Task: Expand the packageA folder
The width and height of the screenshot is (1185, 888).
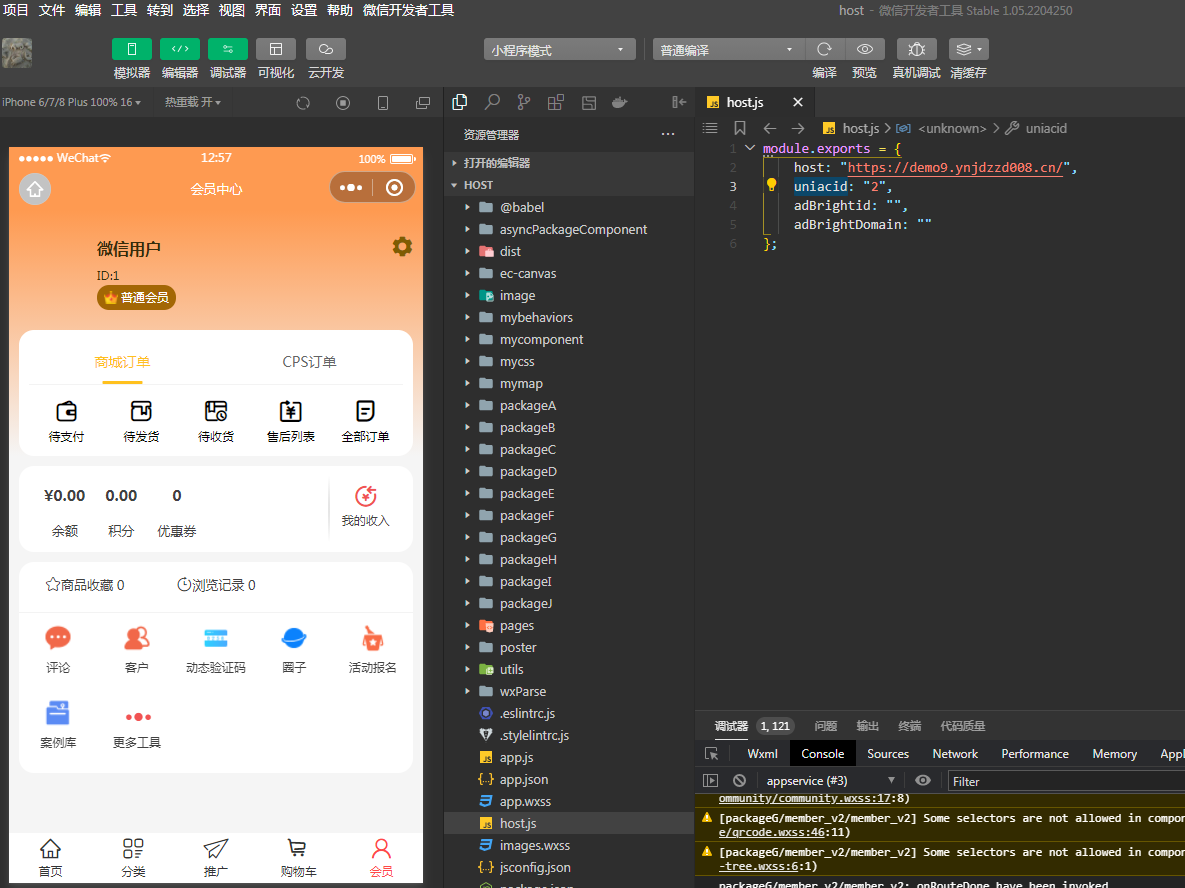Action: (x=528, y=406)
